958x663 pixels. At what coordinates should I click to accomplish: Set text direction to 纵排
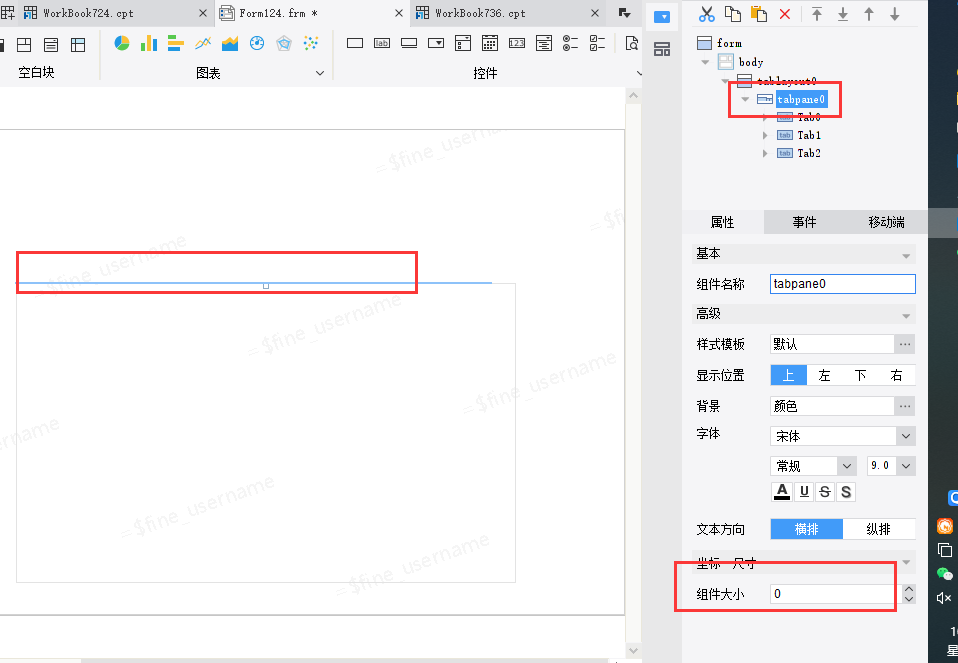(x=879, y=529)
